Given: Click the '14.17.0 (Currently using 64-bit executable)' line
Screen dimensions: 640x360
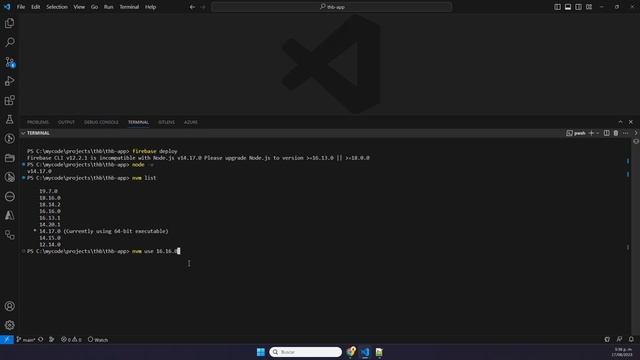Looking at the screenshot, I should (103, 231).
